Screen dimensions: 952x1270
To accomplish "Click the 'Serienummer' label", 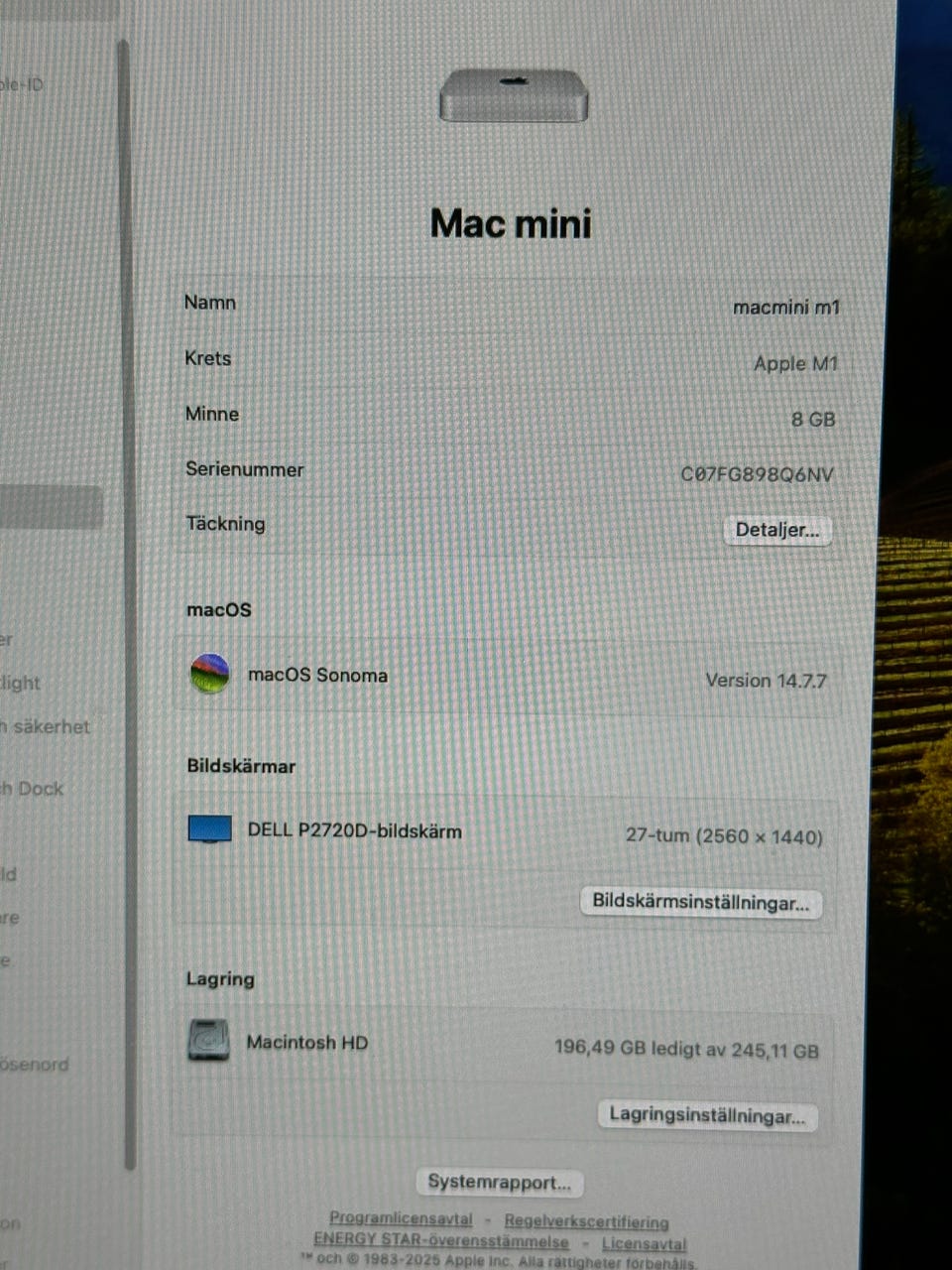I will pyautogui.click(x=244, y=469).
